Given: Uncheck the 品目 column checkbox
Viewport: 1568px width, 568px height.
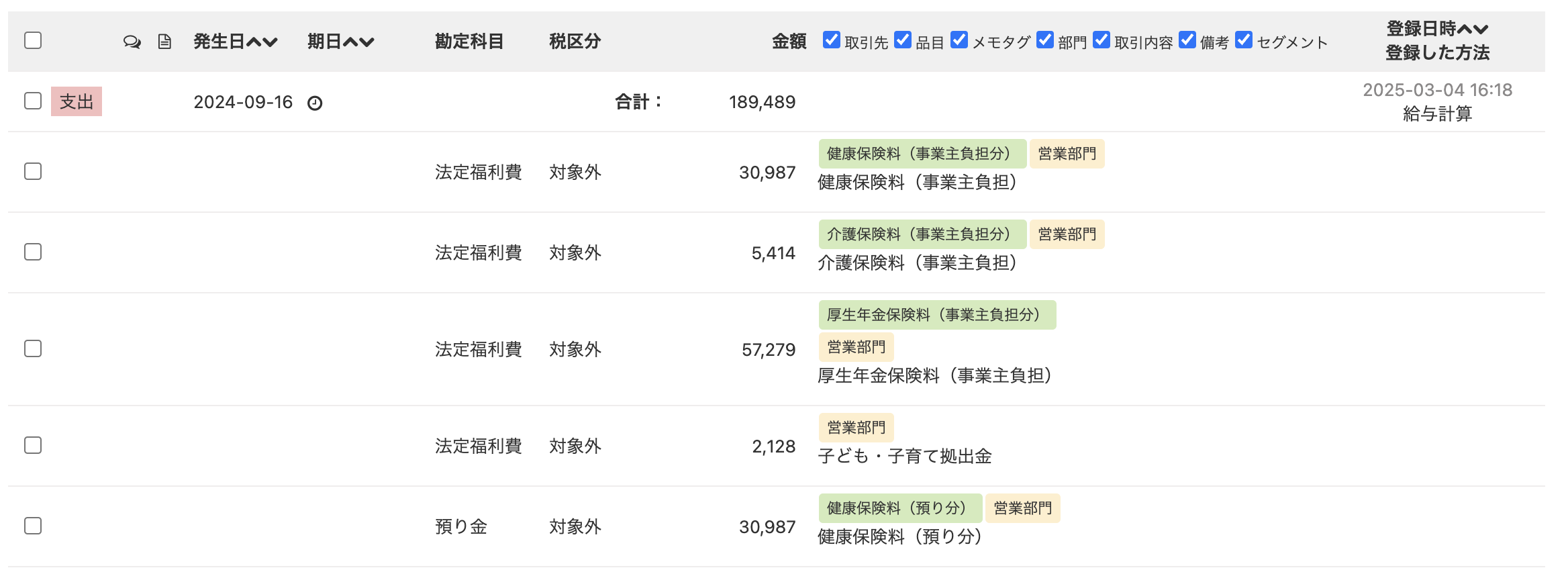Looking at the screenshot, I should (903, 40).
